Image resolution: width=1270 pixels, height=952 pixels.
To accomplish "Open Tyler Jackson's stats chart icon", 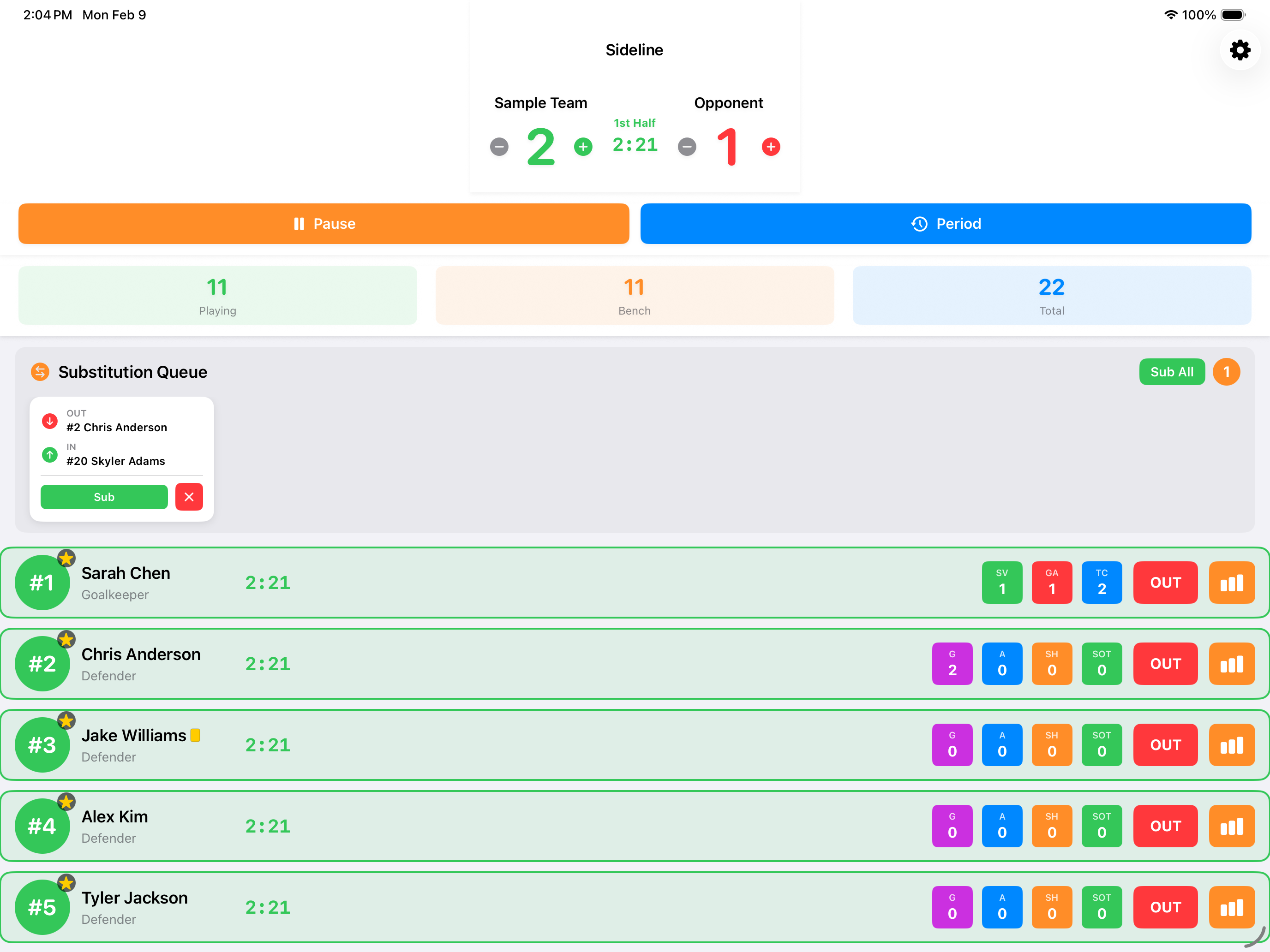I will click(1231, 907).
